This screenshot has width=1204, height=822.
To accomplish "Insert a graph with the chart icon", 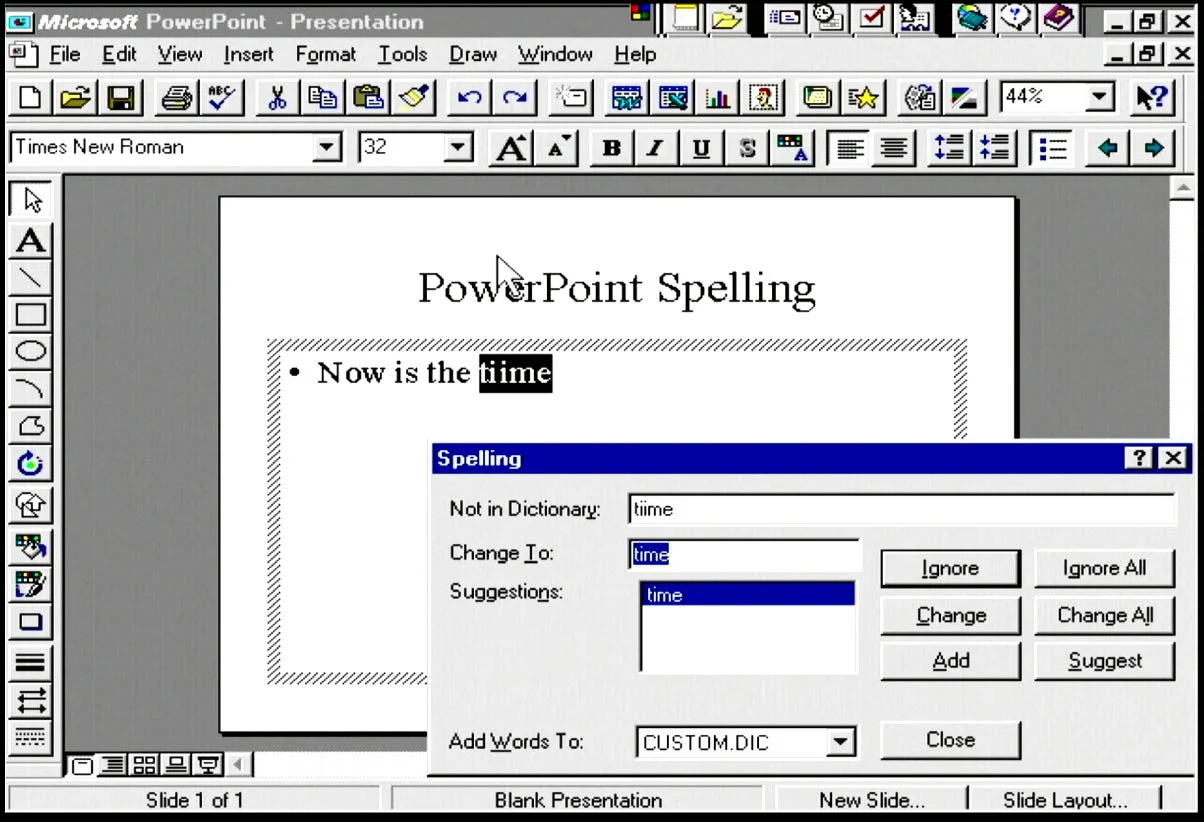I will (x=717, y=98).
